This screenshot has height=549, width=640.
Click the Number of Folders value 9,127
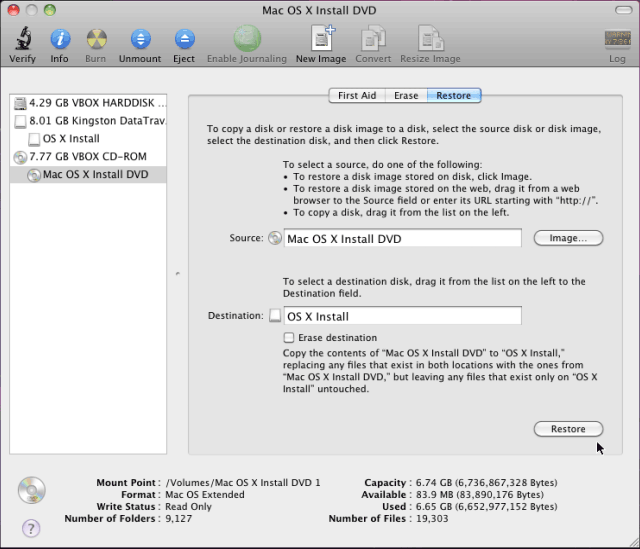click(178, 518)
